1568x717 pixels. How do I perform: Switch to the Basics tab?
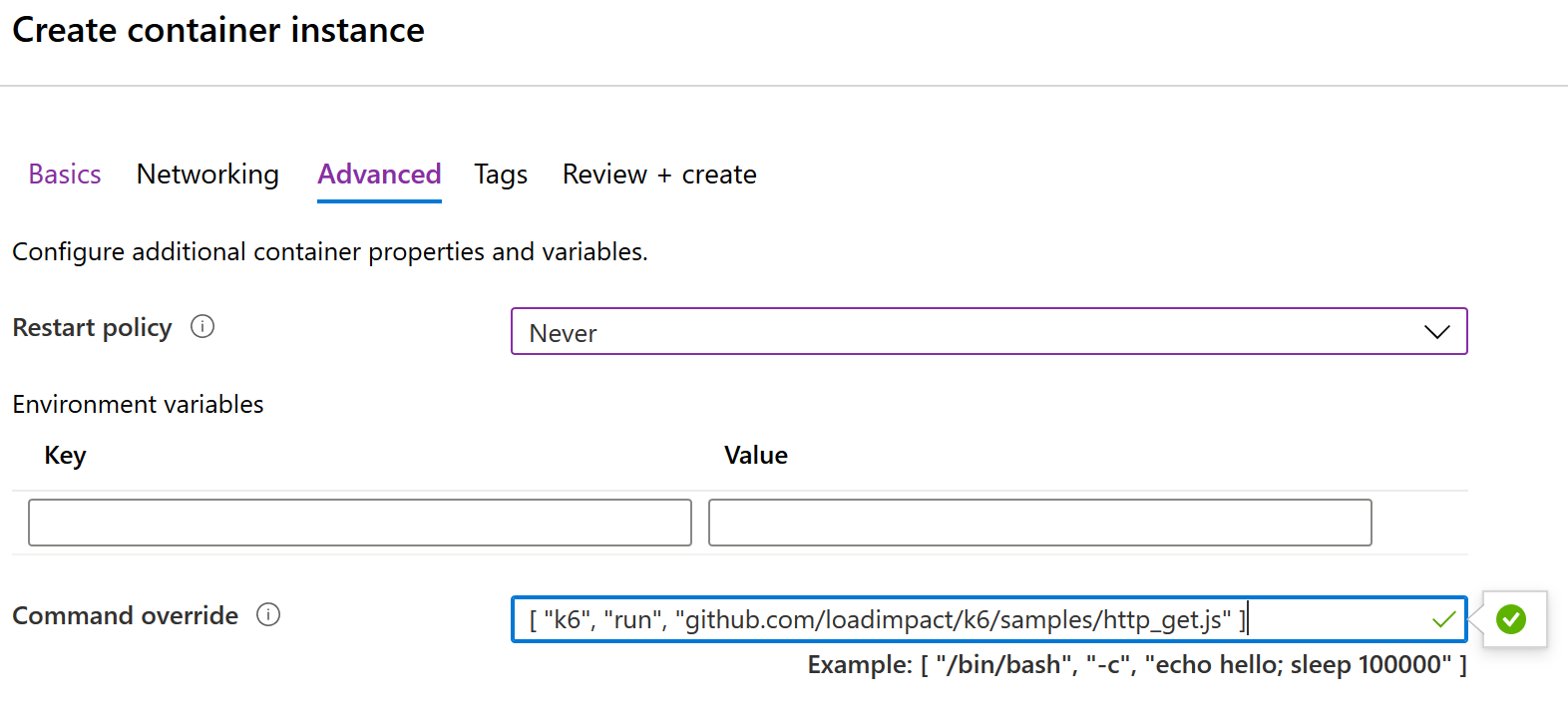tap(65, 175)
